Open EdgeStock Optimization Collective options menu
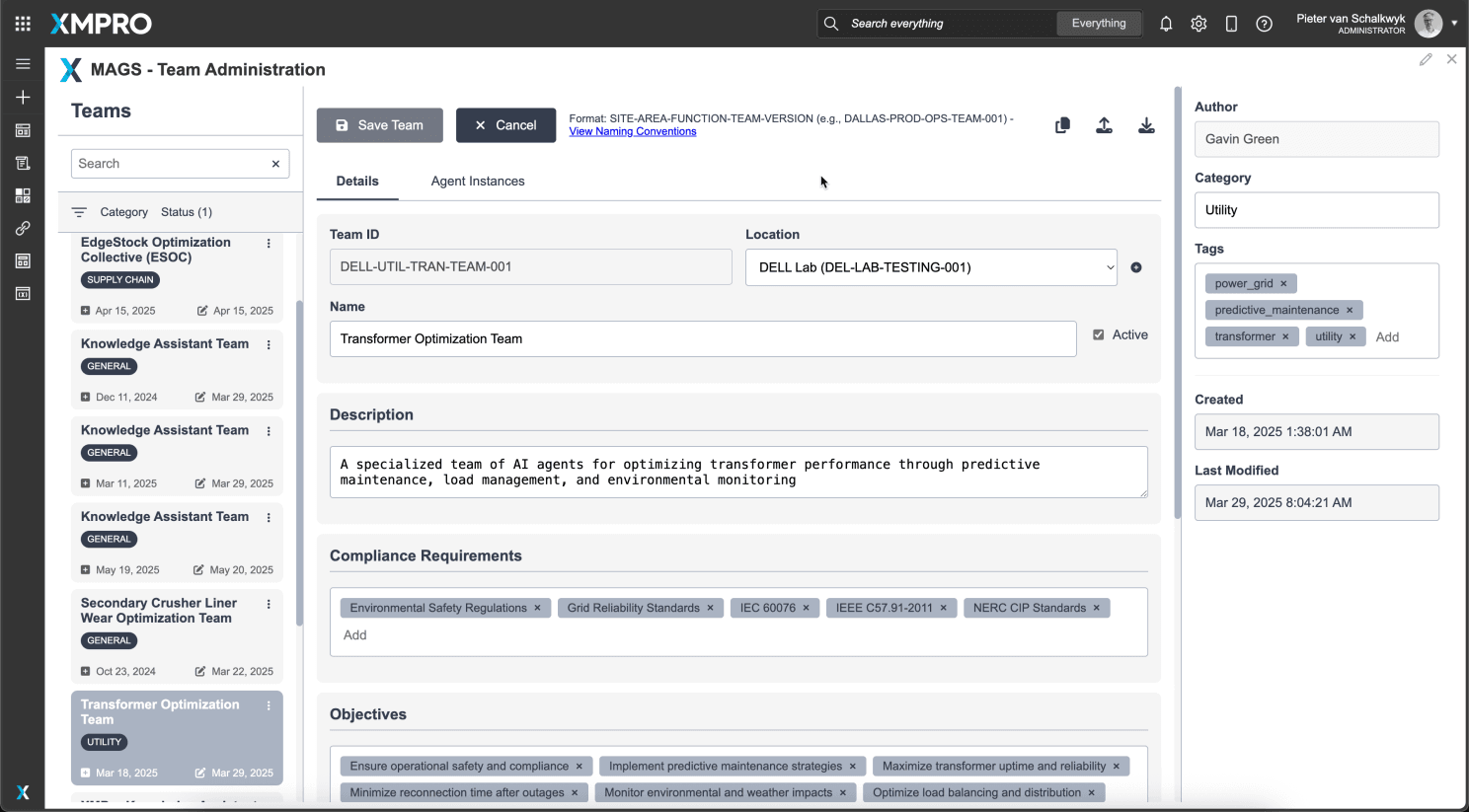The height and width of the screenshot is (812, 1469). tap(269, 244)
